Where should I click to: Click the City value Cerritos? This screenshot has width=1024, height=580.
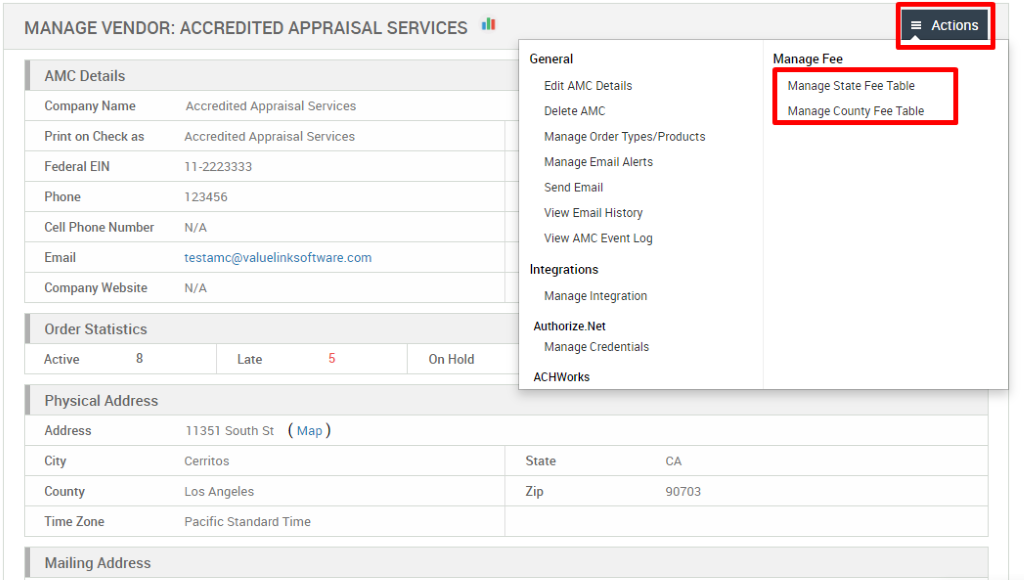206,461
